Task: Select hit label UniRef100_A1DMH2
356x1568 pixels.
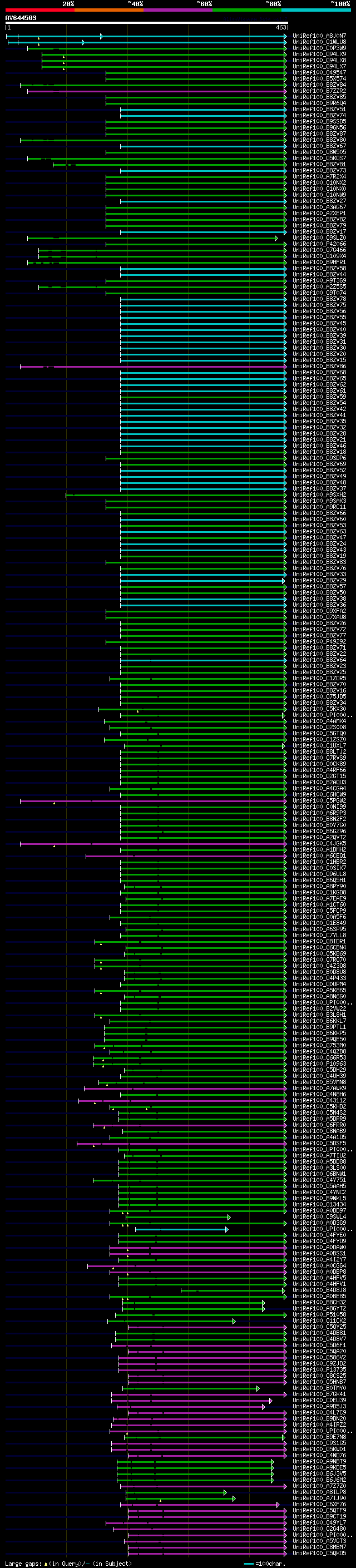Action: [319, 850]
